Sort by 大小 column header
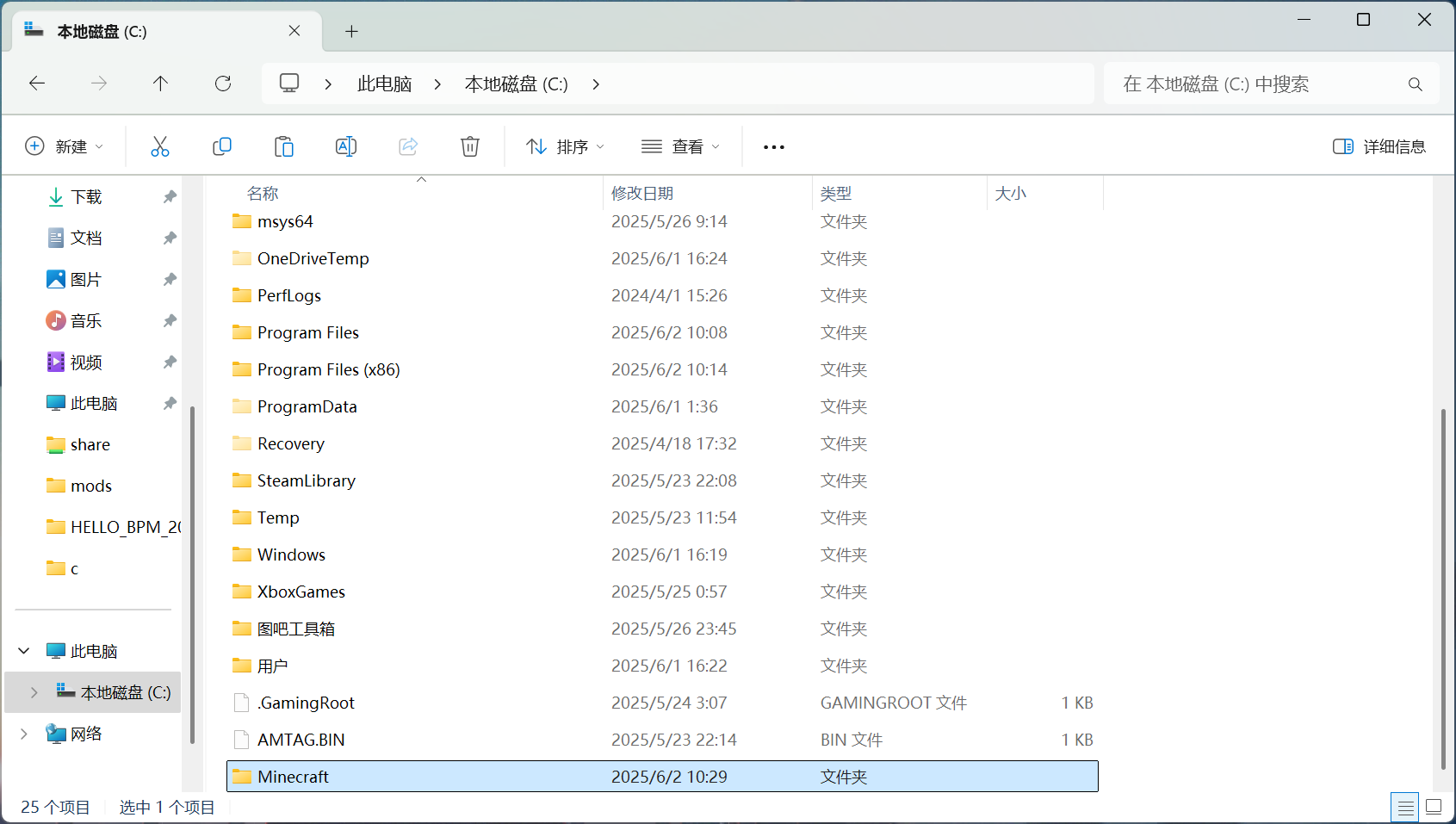The image size is (1456, 824). [1011, 194]
